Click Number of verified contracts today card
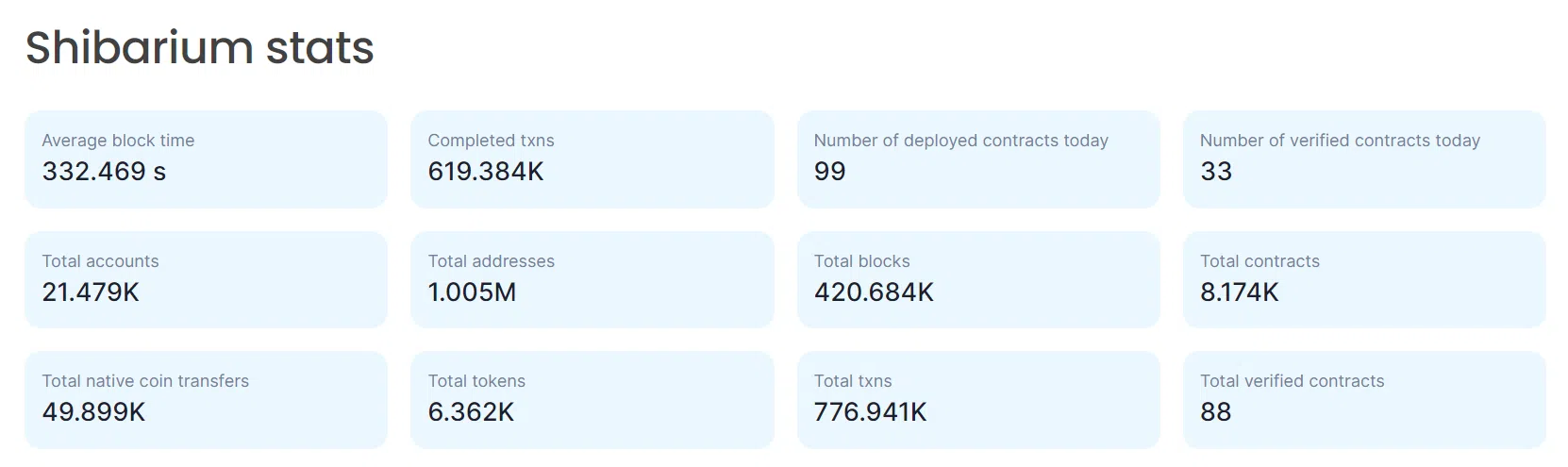1568x467 pixels. [x=1364, y=159]
